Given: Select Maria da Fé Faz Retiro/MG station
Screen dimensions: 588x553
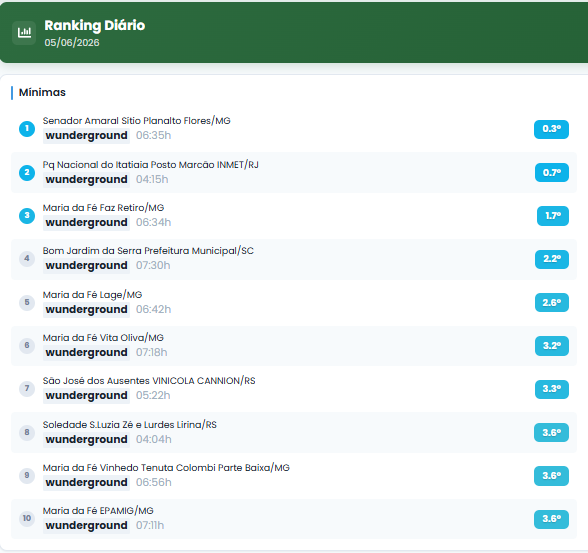Looking at the screenshot, I should tap(104, 208).
